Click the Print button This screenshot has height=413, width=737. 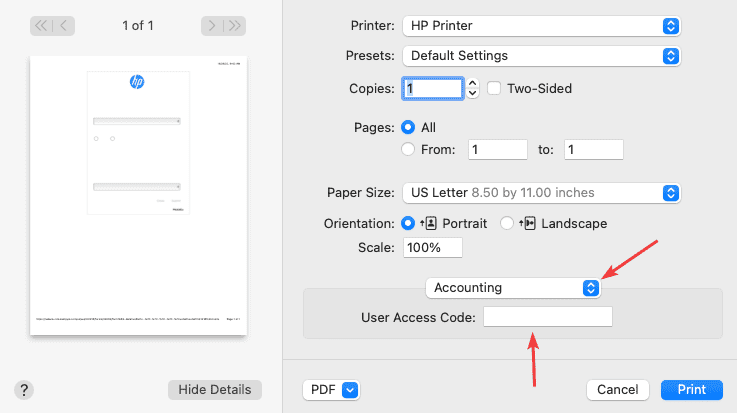(691, 390)
